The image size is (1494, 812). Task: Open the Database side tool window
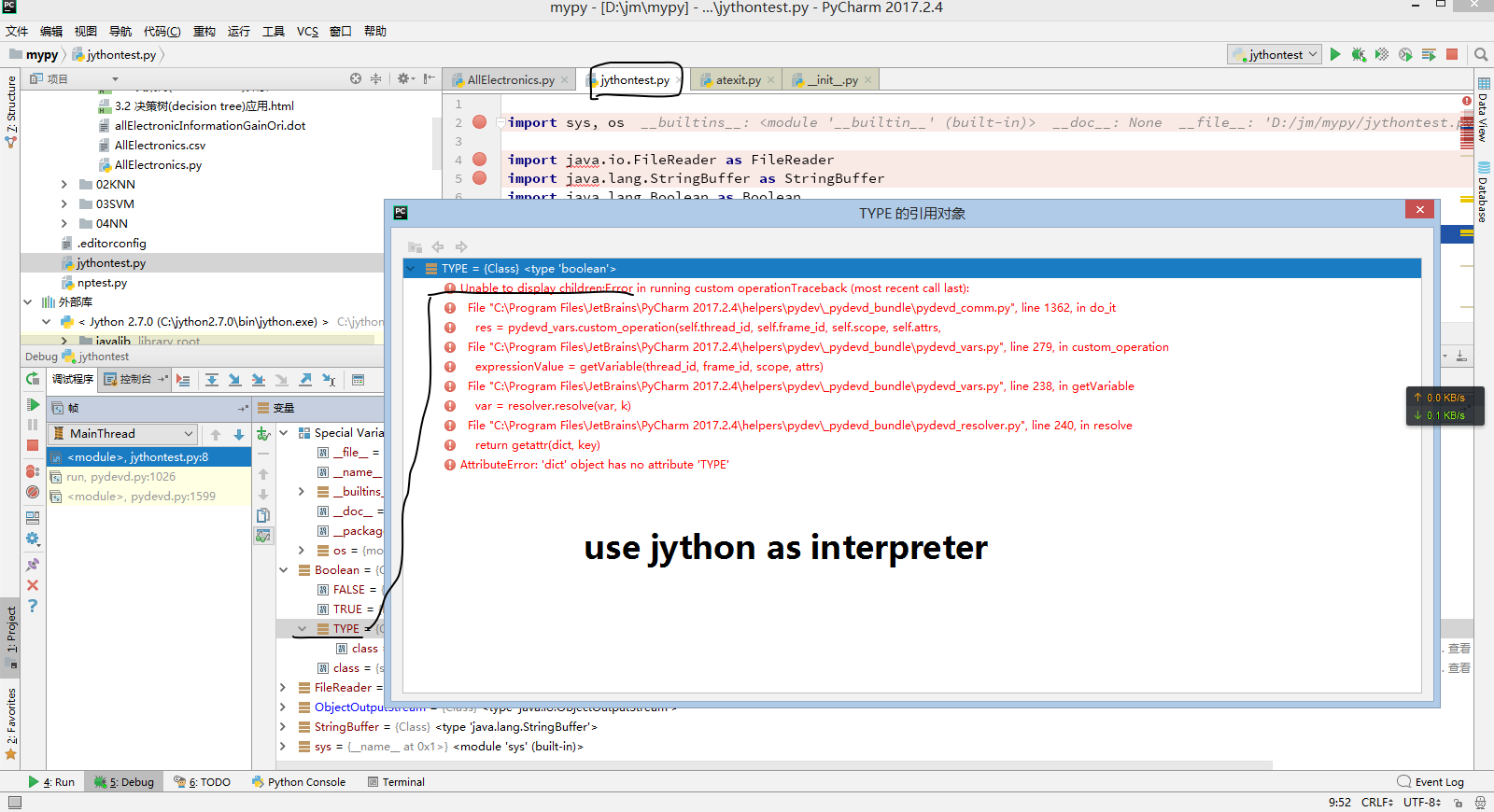[1483, 193]
